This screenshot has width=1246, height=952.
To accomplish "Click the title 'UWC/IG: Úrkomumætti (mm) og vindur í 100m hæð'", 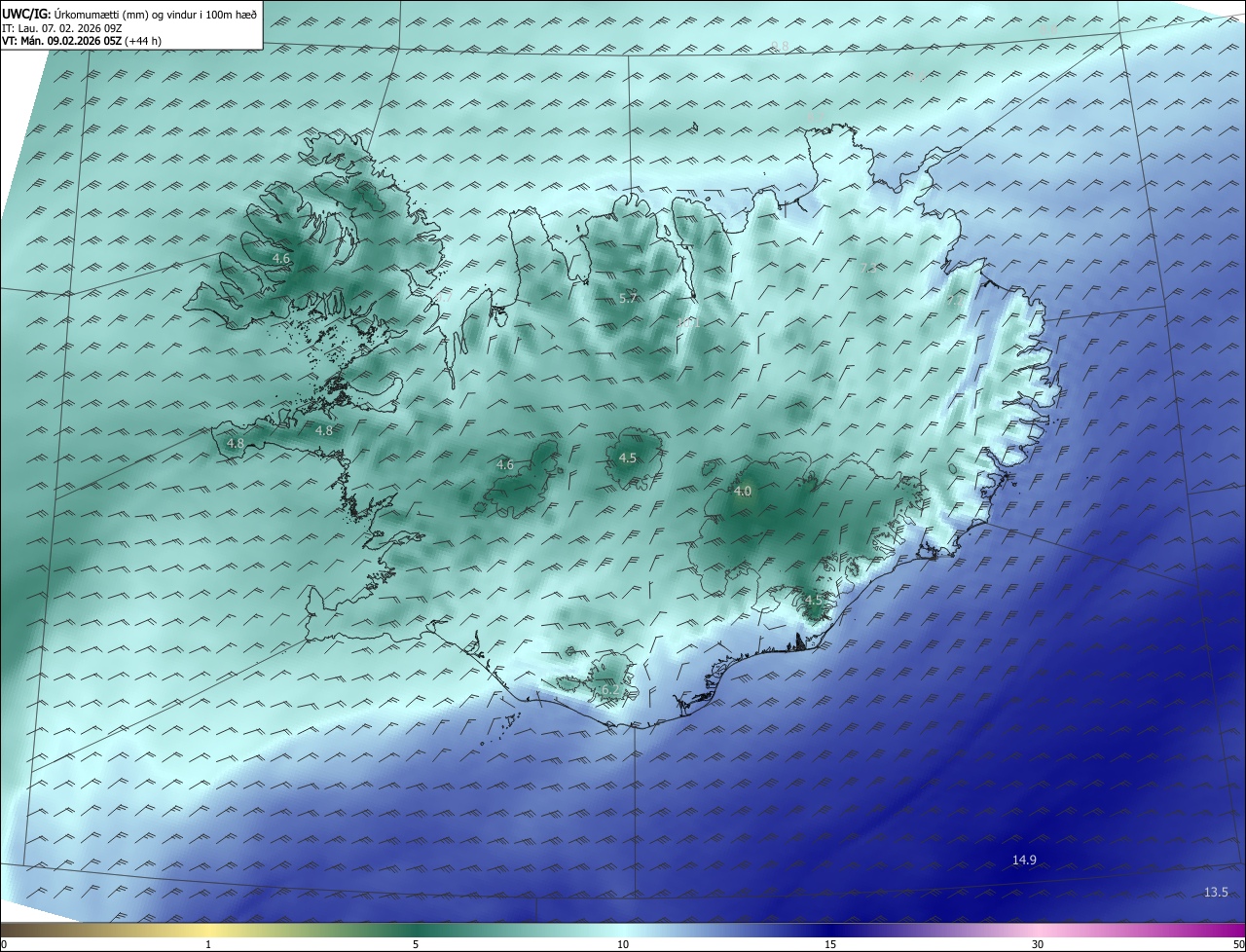I will [x=129, y=15].
